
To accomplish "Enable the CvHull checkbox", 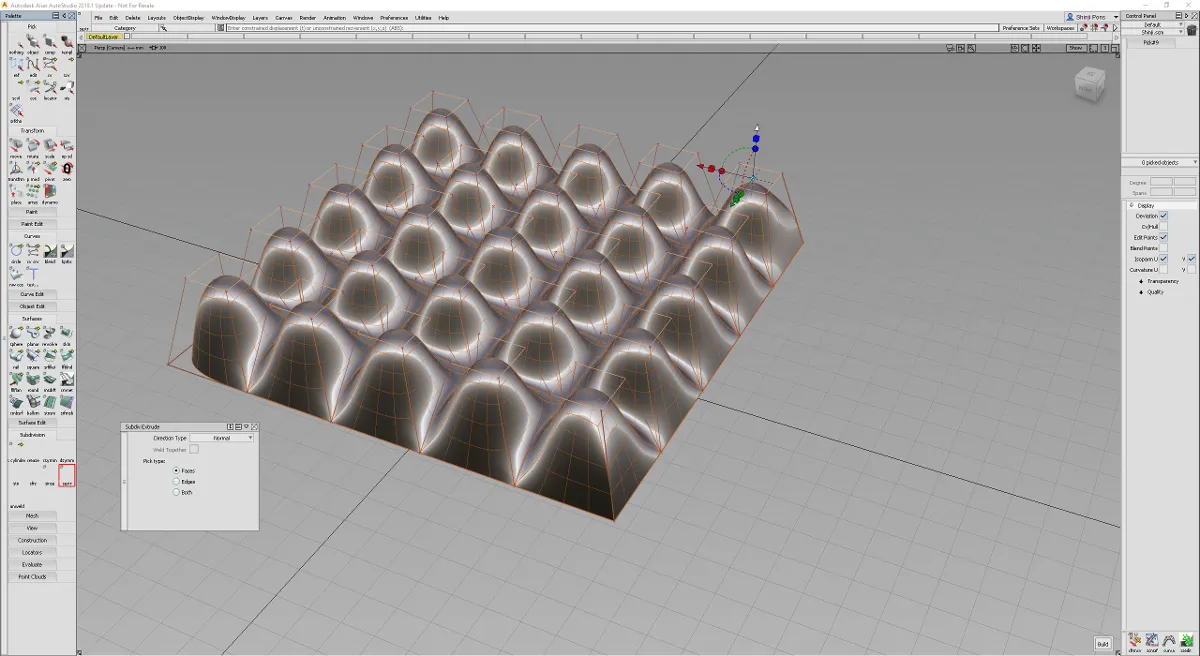I will pyautogui.click(x=1163, y=227).
